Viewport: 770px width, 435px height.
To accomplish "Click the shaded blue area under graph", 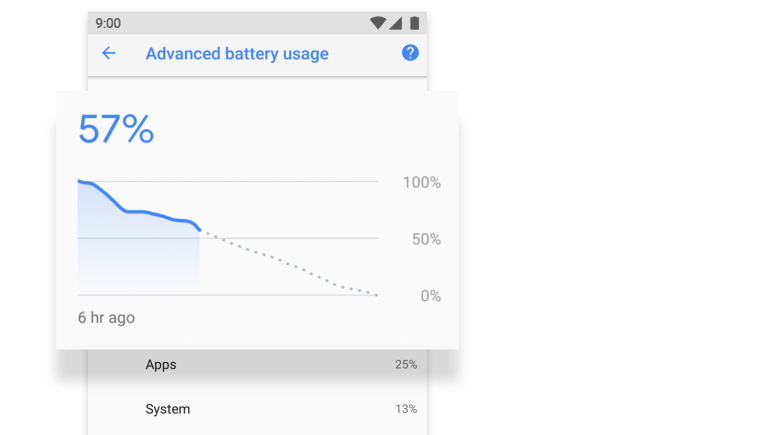I will coord(130,255).
